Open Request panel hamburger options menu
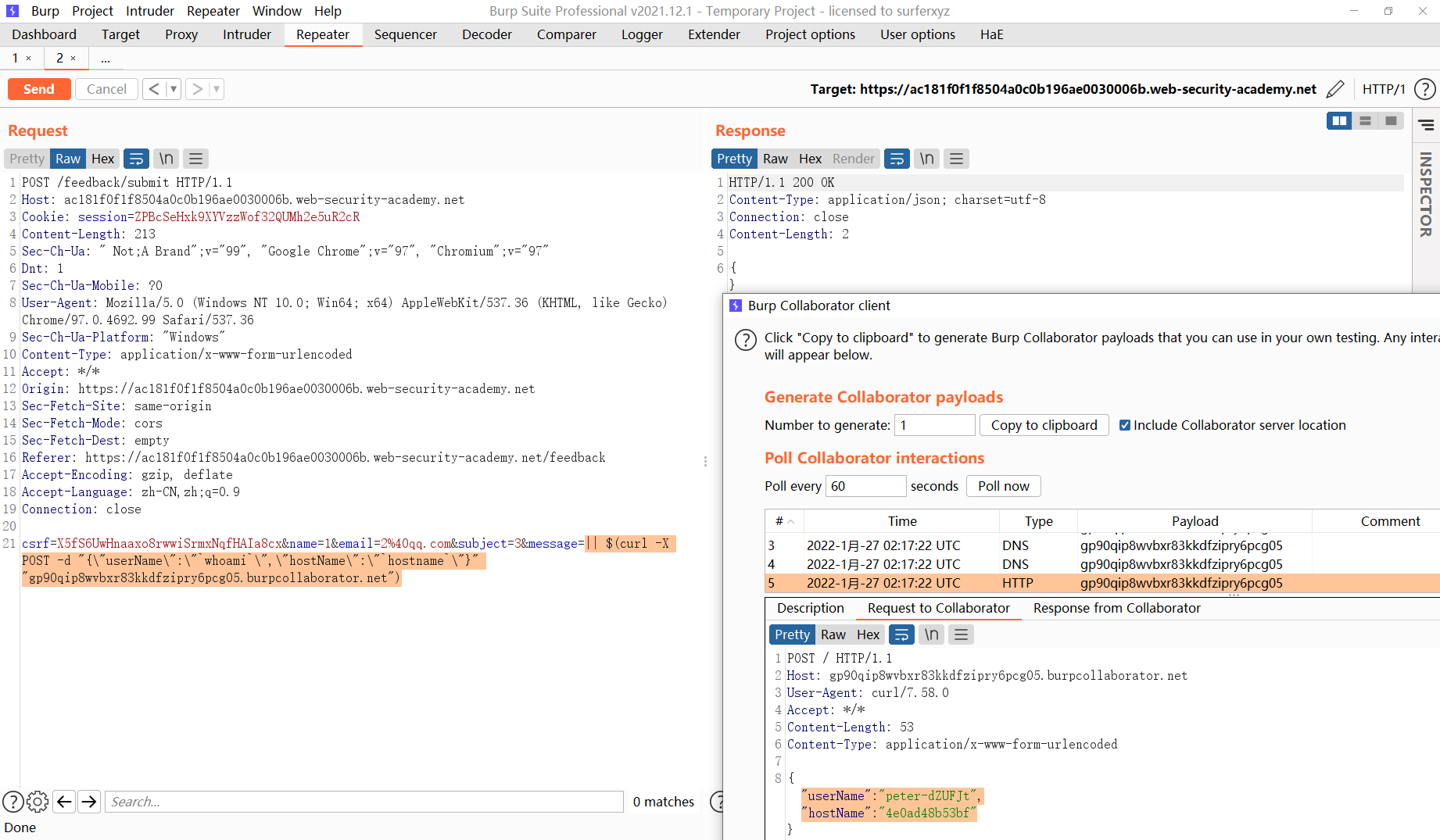The height and width of the screenshot is (840, 1440). tap(195, 159)
